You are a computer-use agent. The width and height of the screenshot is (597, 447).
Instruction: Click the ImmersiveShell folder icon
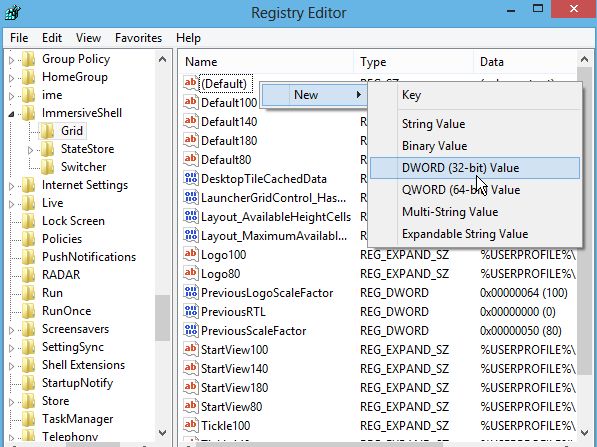[29, 113]
